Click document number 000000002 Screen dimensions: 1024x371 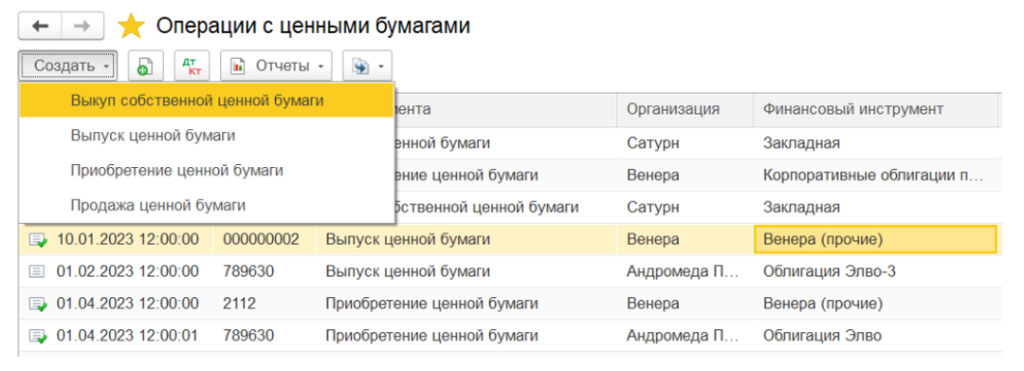[261, 240]
